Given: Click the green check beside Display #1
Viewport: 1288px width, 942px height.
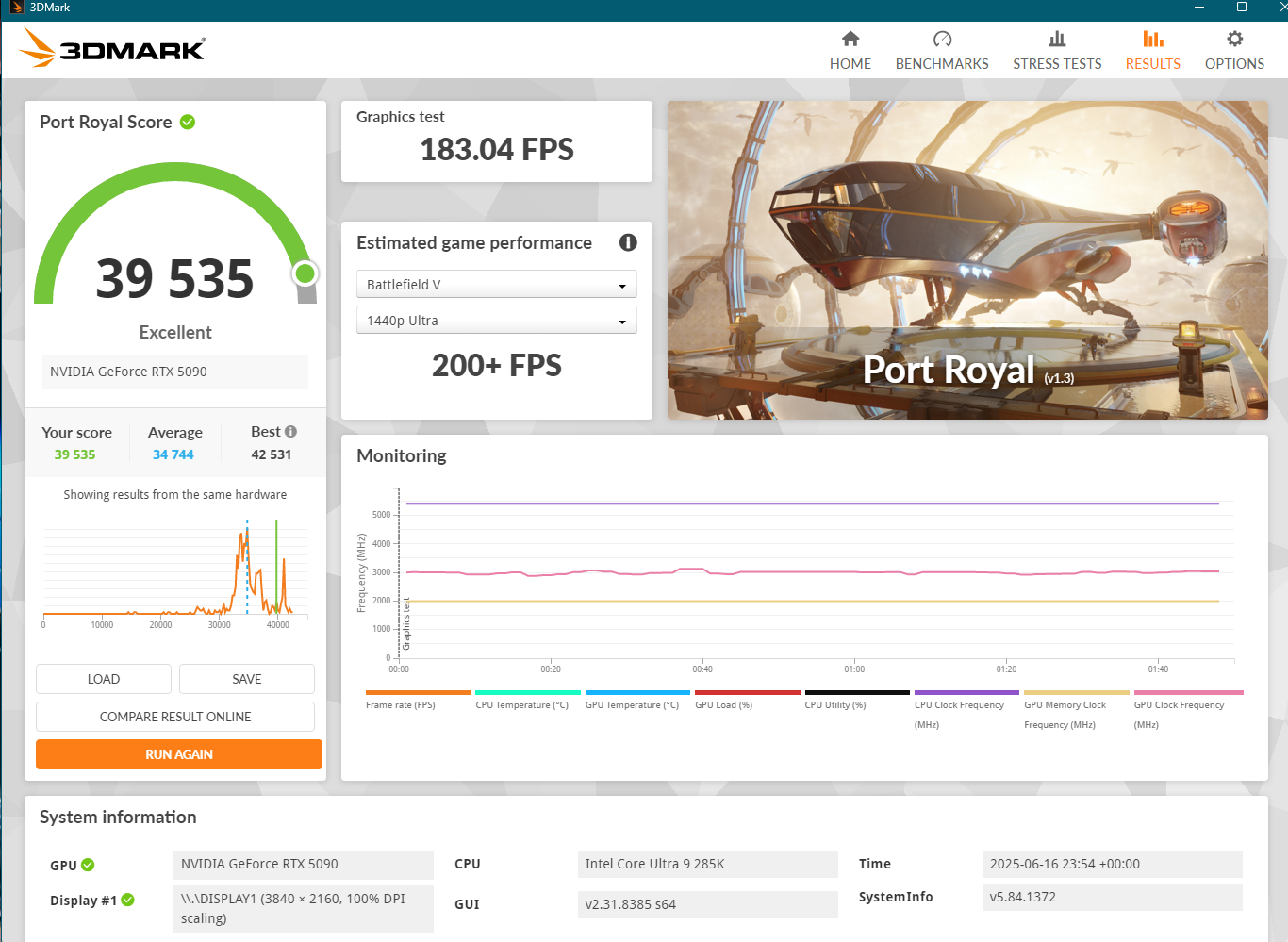Looking at the screenshot, I should 128,900.
